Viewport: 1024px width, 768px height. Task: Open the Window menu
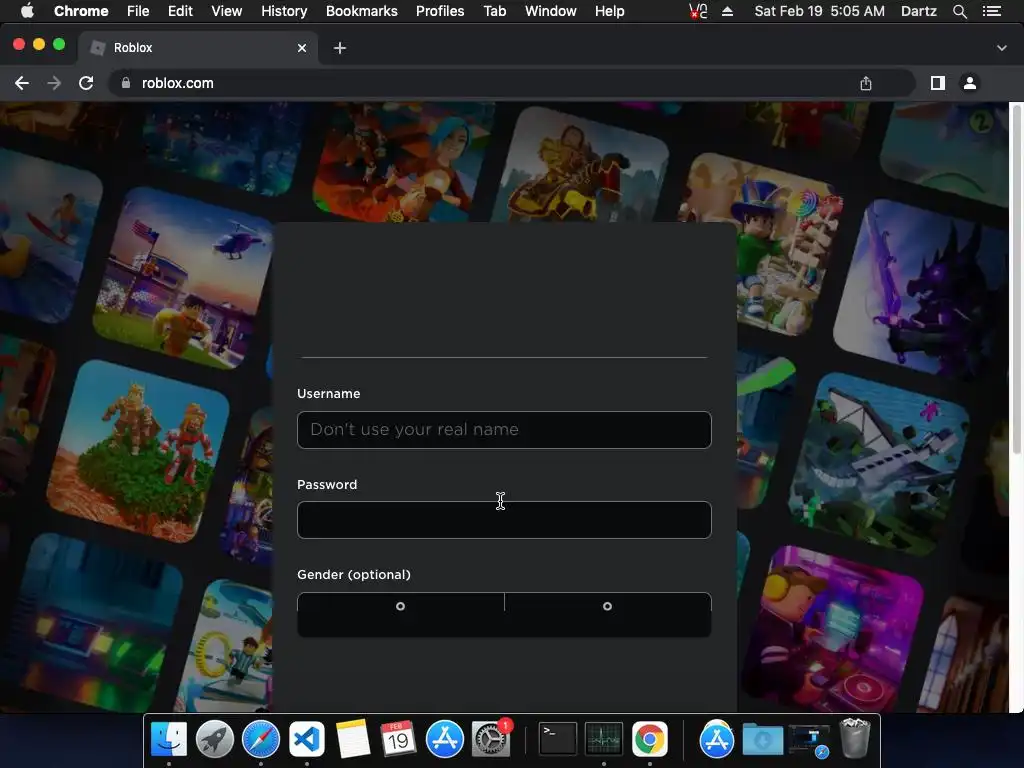[551, 11]
